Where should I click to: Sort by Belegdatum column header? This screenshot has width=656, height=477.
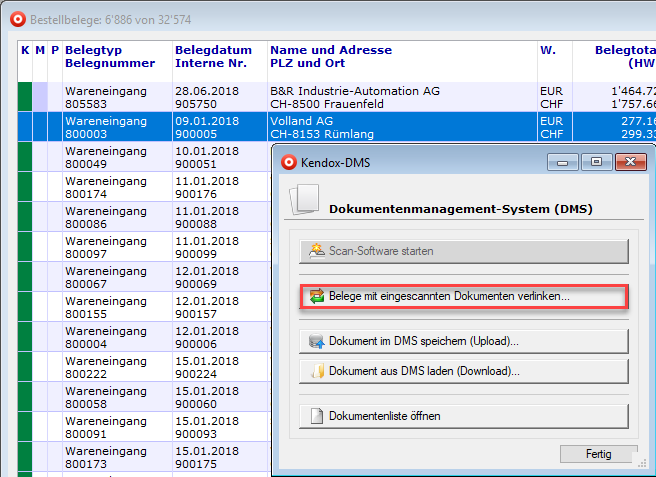[x=213, y=56]
